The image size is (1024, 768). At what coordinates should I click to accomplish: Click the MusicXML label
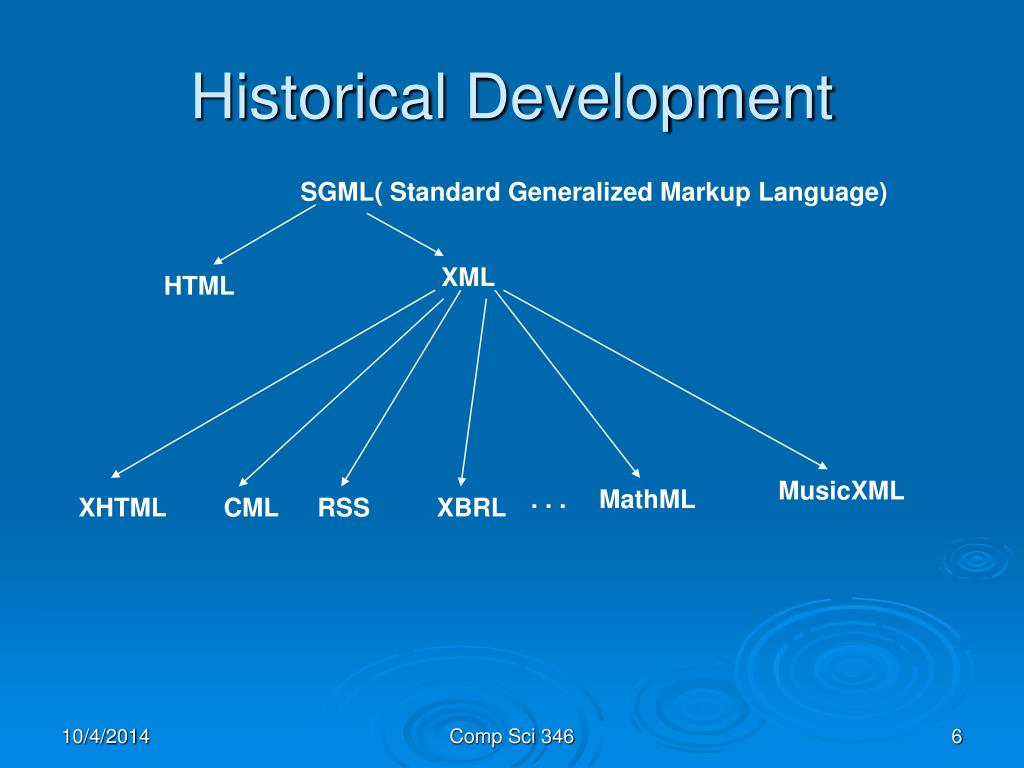(841, 490)
